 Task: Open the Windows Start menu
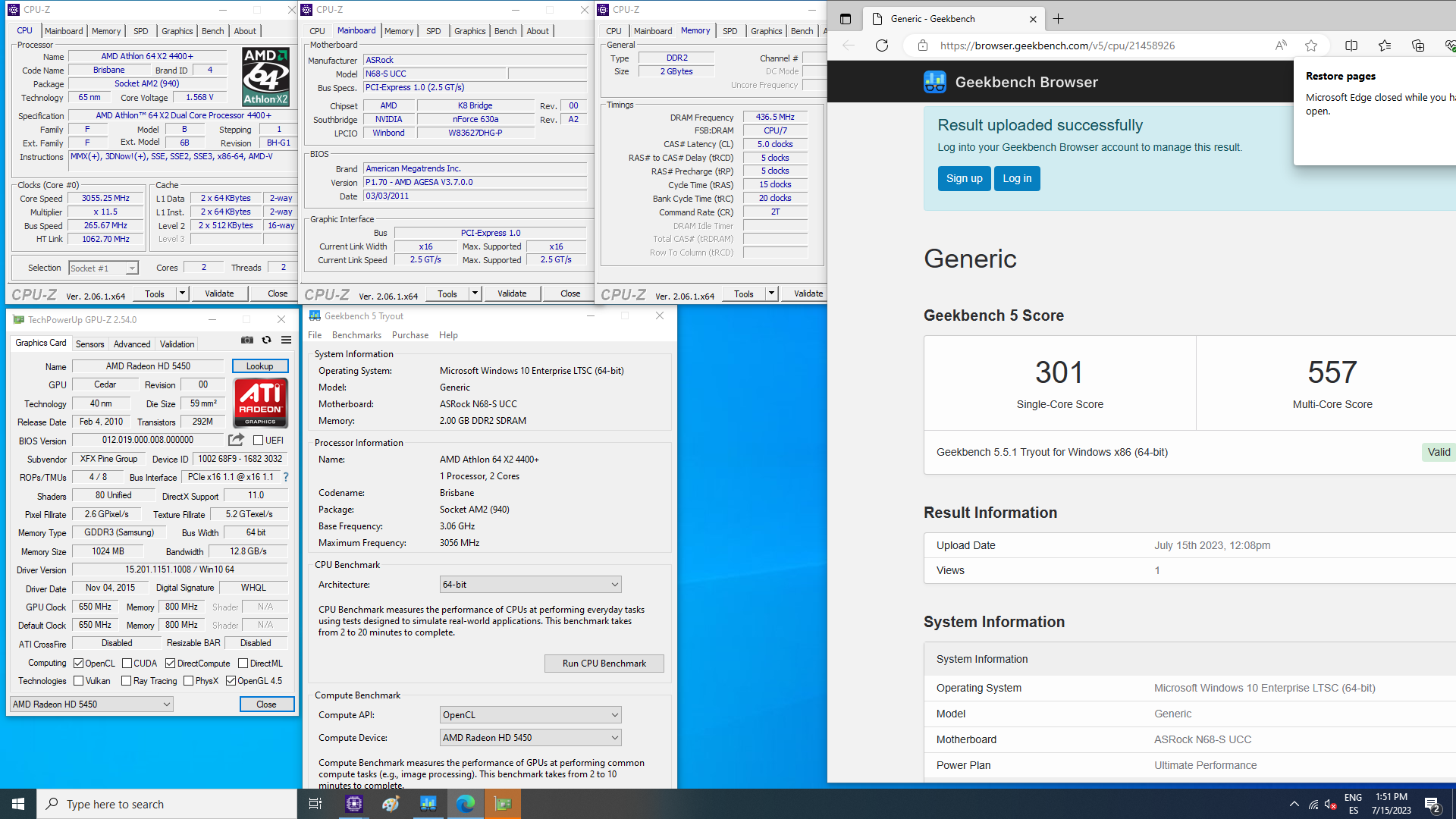(18, 804)
